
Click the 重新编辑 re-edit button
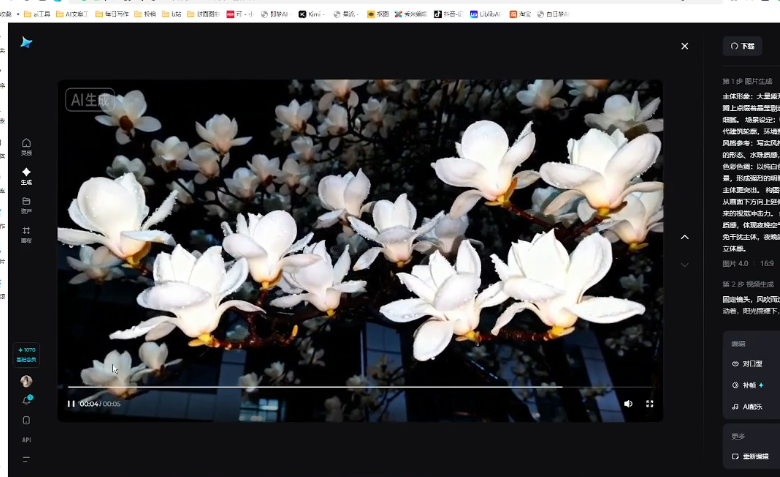(x=750, y=456)
